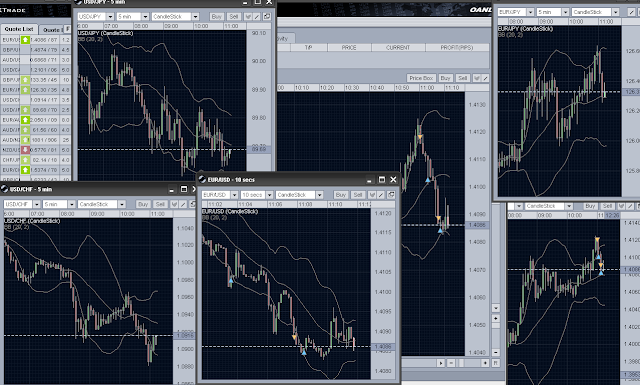Image resolution: width=640 pixels, height=385 pixels.
Task: Select the GBP/USD 1.4874 quote row
Action: click(x=36, y=50)
